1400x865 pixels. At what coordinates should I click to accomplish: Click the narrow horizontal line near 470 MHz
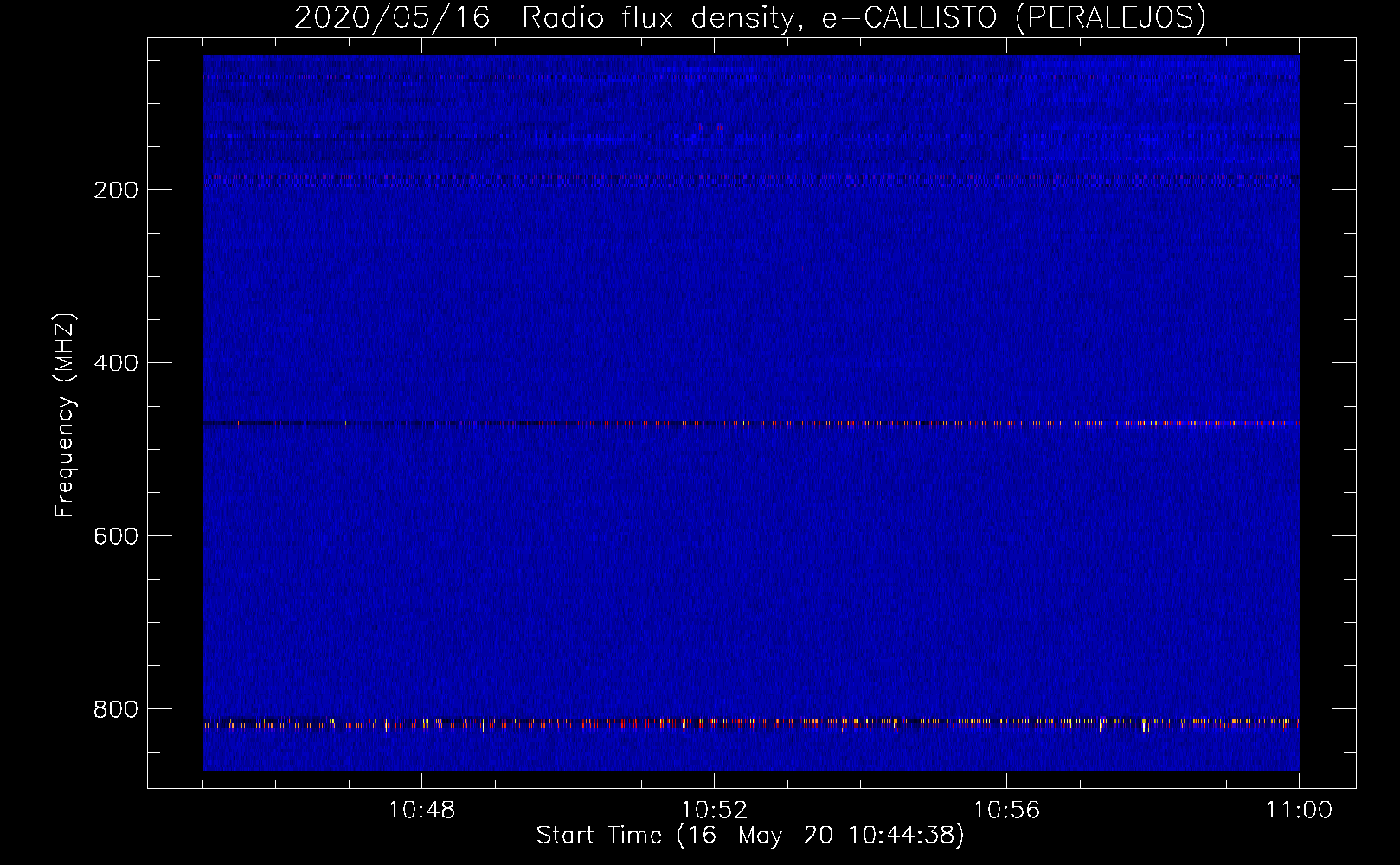click(x=751, y=424)
